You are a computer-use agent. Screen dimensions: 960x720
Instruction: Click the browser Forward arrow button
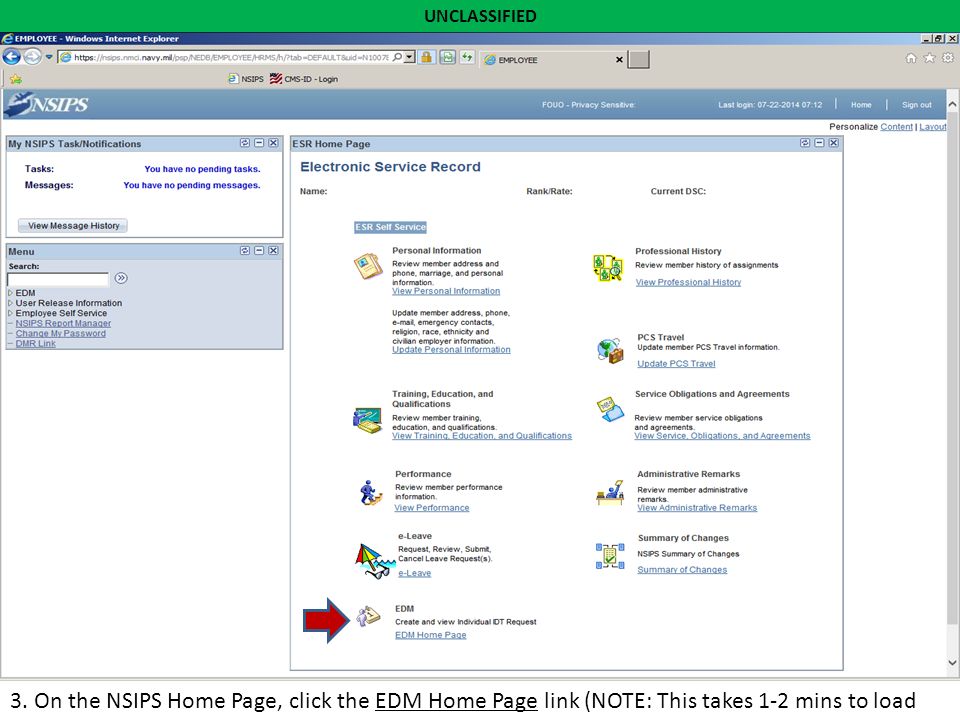pyautogui.click(x=32, y=58)
